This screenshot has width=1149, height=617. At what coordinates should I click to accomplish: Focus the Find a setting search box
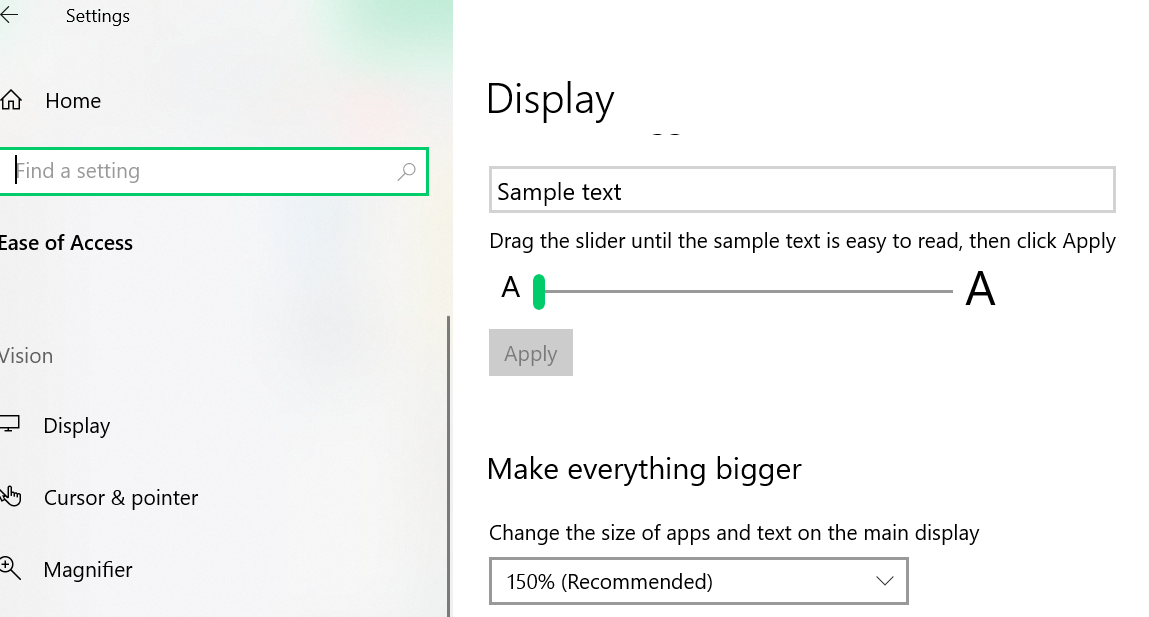click(x=200, y=172)
